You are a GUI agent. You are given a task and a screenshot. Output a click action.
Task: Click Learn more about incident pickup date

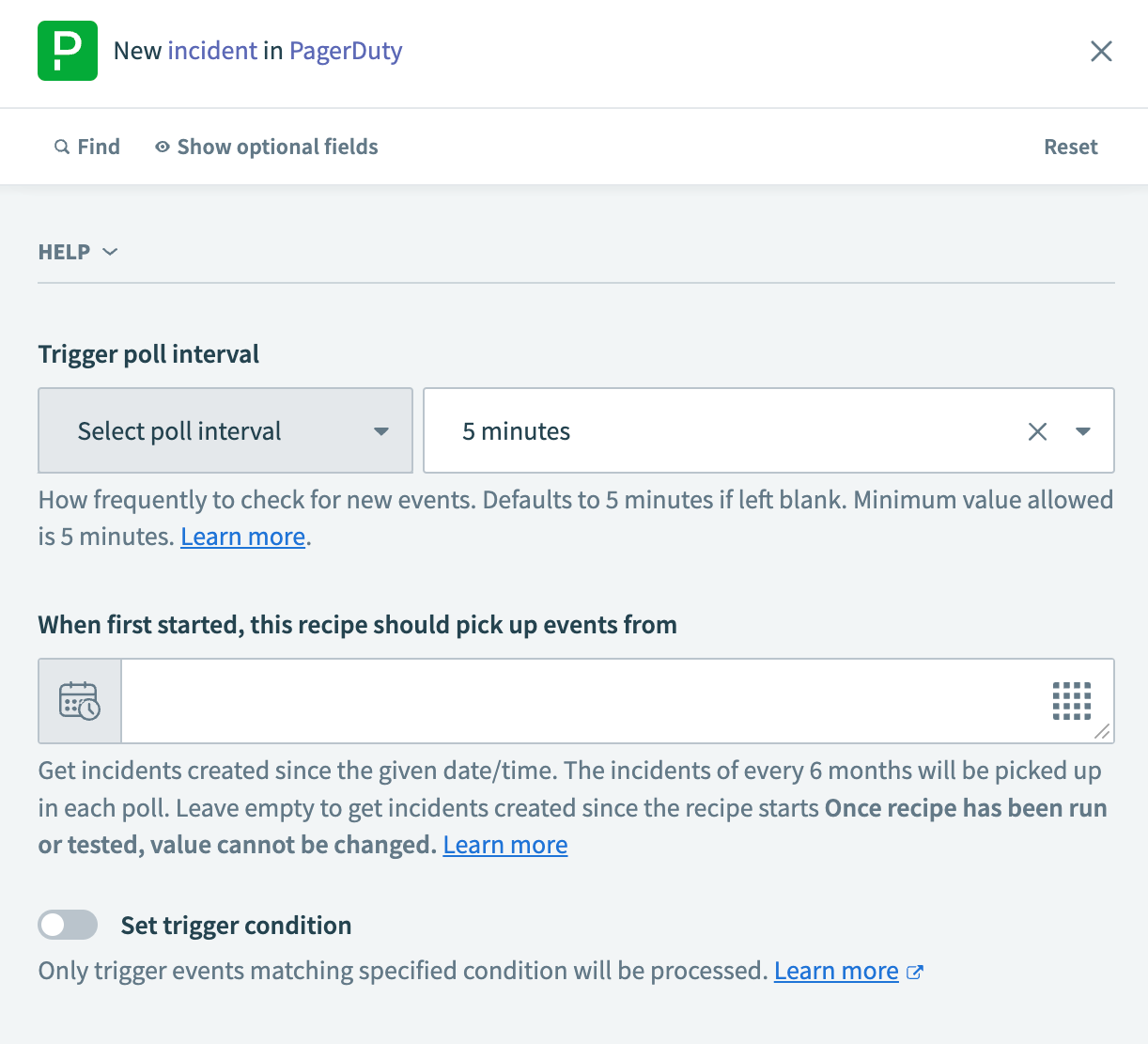coord(504,845)
